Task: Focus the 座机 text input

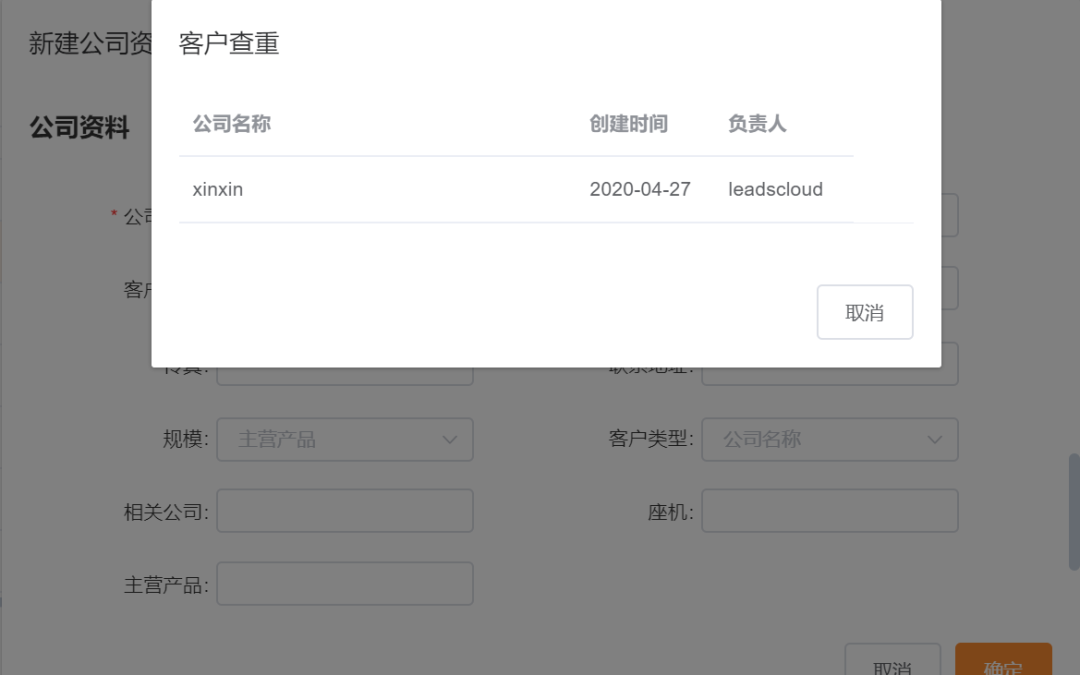Action: tap(829, 511)
